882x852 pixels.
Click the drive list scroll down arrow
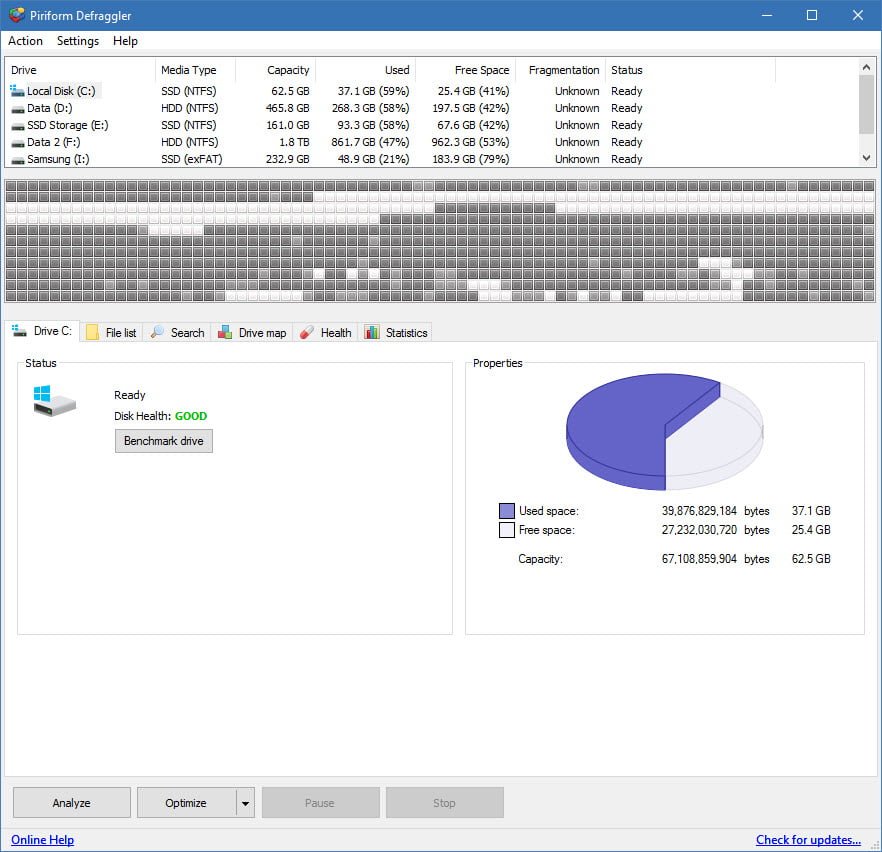click(866, 158)
